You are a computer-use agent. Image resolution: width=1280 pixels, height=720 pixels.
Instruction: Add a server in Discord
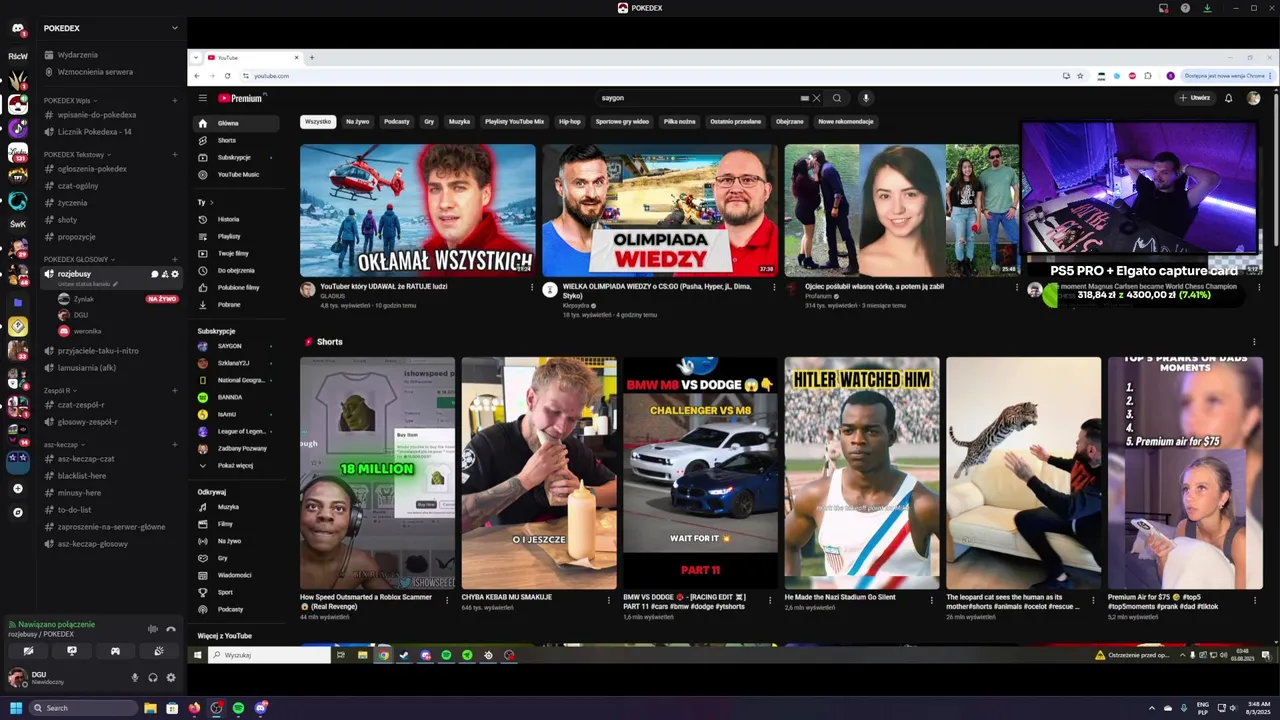click(x=17, y=489)
